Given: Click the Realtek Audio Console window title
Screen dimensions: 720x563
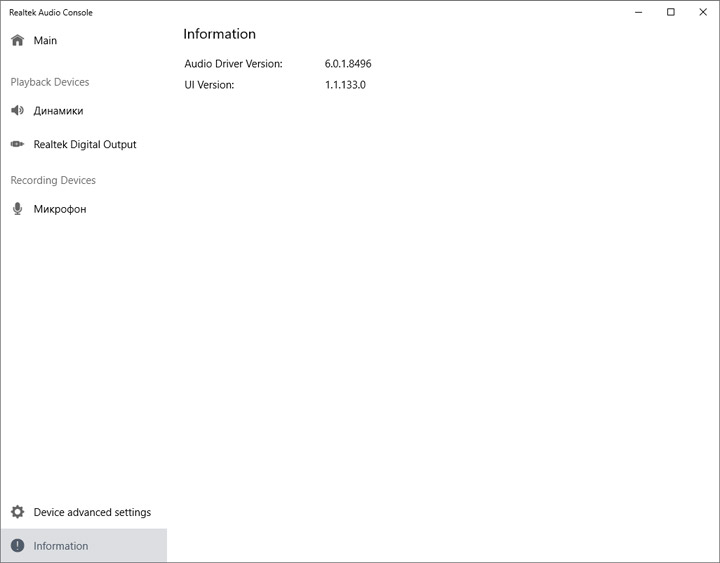Looking at the screenshot, I should tap(51, 12).
